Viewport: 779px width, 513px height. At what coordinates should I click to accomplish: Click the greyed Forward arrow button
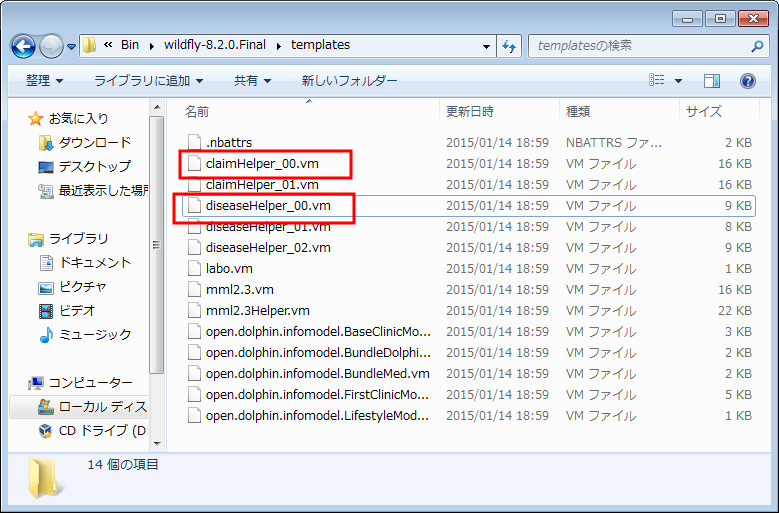[51, 46]
